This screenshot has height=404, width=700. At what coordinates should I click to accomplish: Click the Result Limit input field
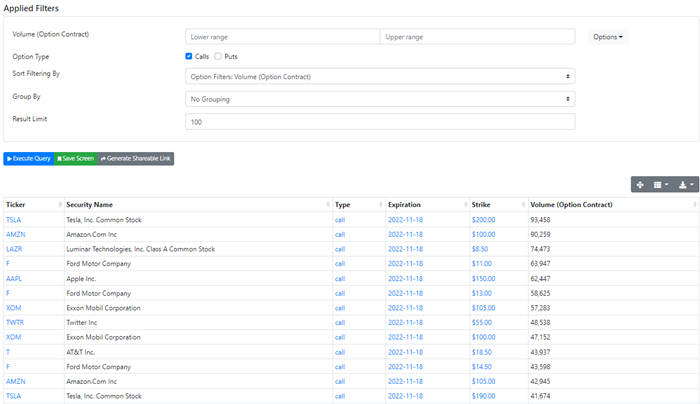click(380, 121)
